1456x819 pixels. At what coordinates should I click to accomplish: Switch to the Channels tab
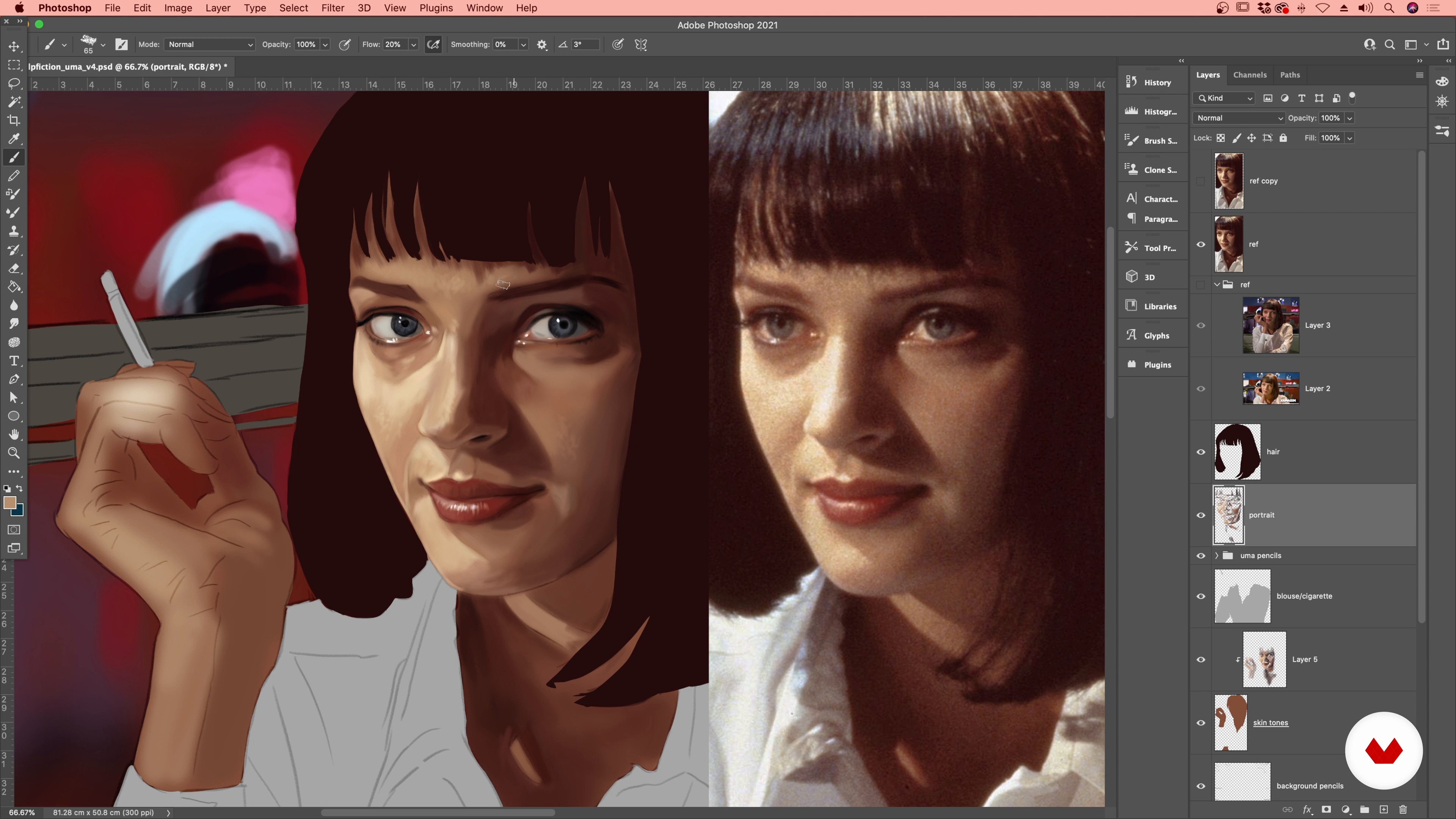pos(1250,75)
